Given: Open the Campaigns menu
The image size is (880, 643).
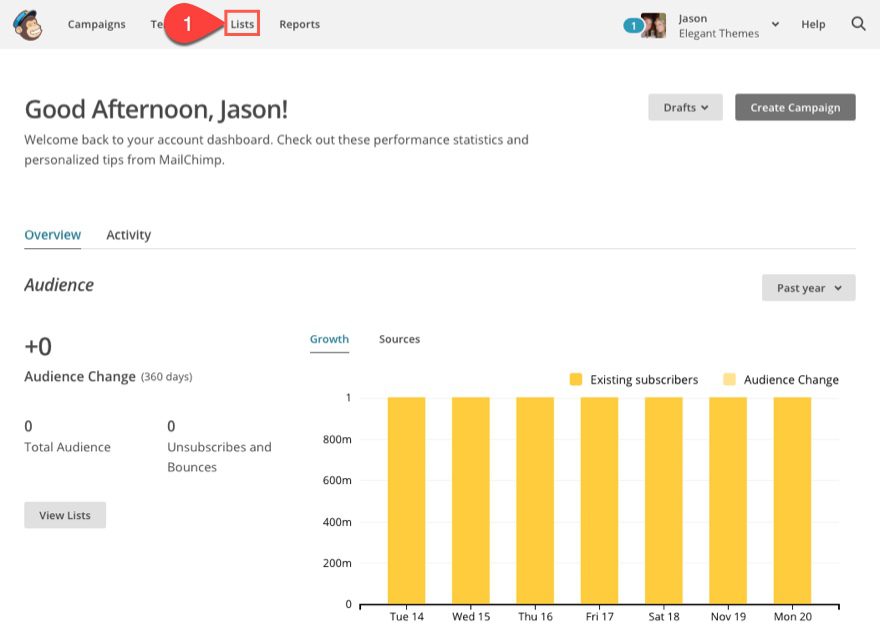Looking at the screenshot, I should 97,24.
